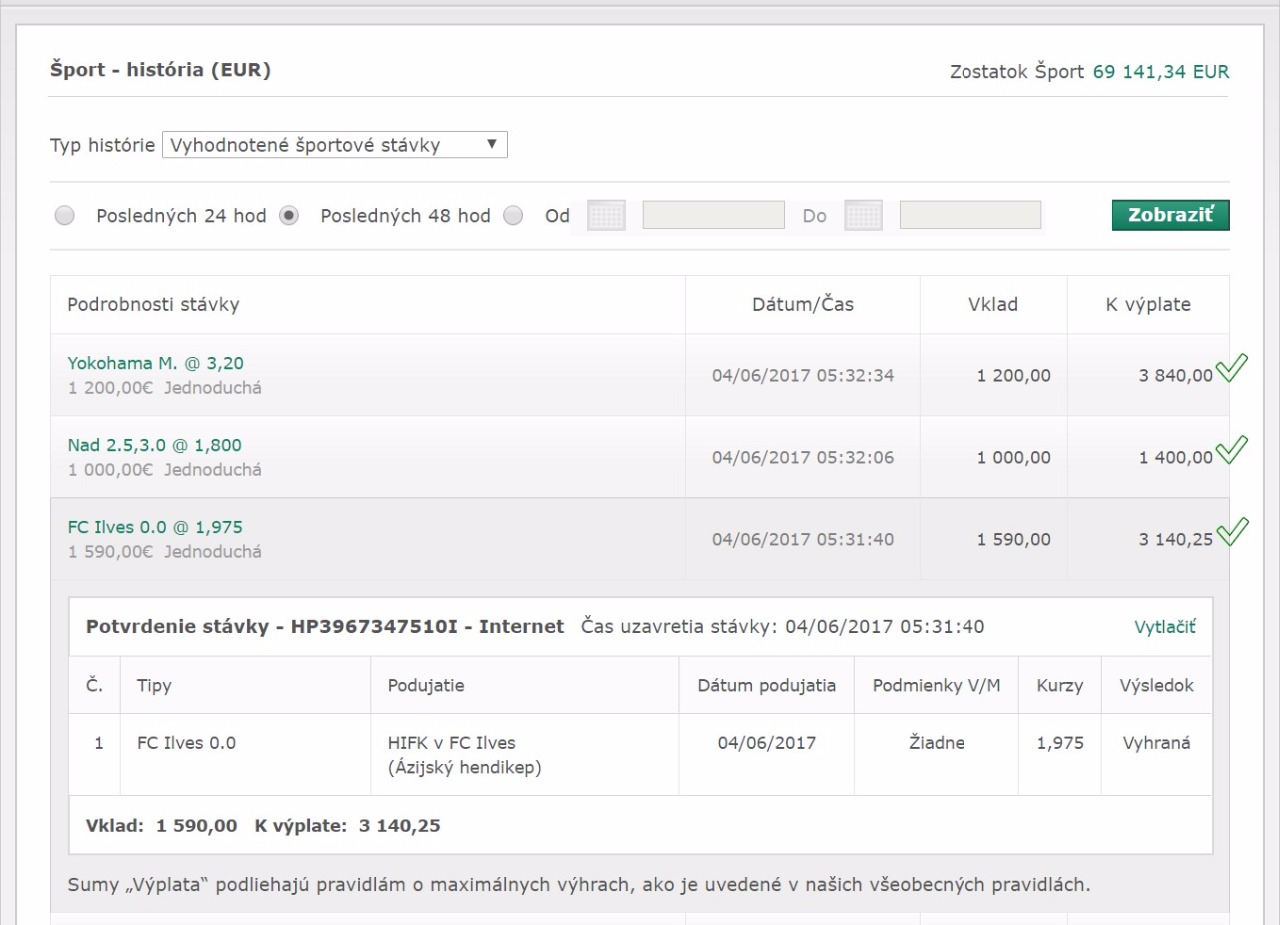The height and width of the screenshot is (925, 1280).
Task: Select the 'Posledných 24 hod' radio button
Action: pyautogui.click(x=65, y=216)
